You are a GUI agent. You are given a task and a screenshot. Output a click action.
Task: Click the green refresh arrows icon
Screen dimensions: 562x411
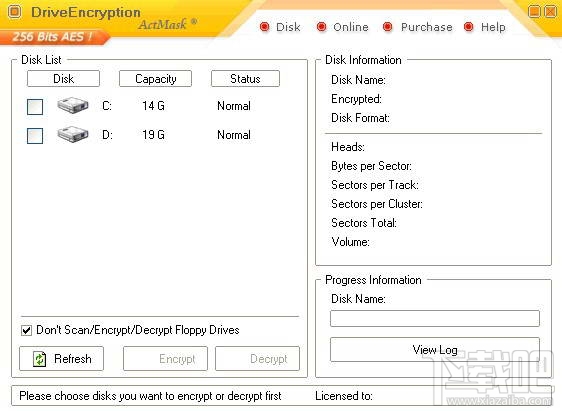(39, 359)
